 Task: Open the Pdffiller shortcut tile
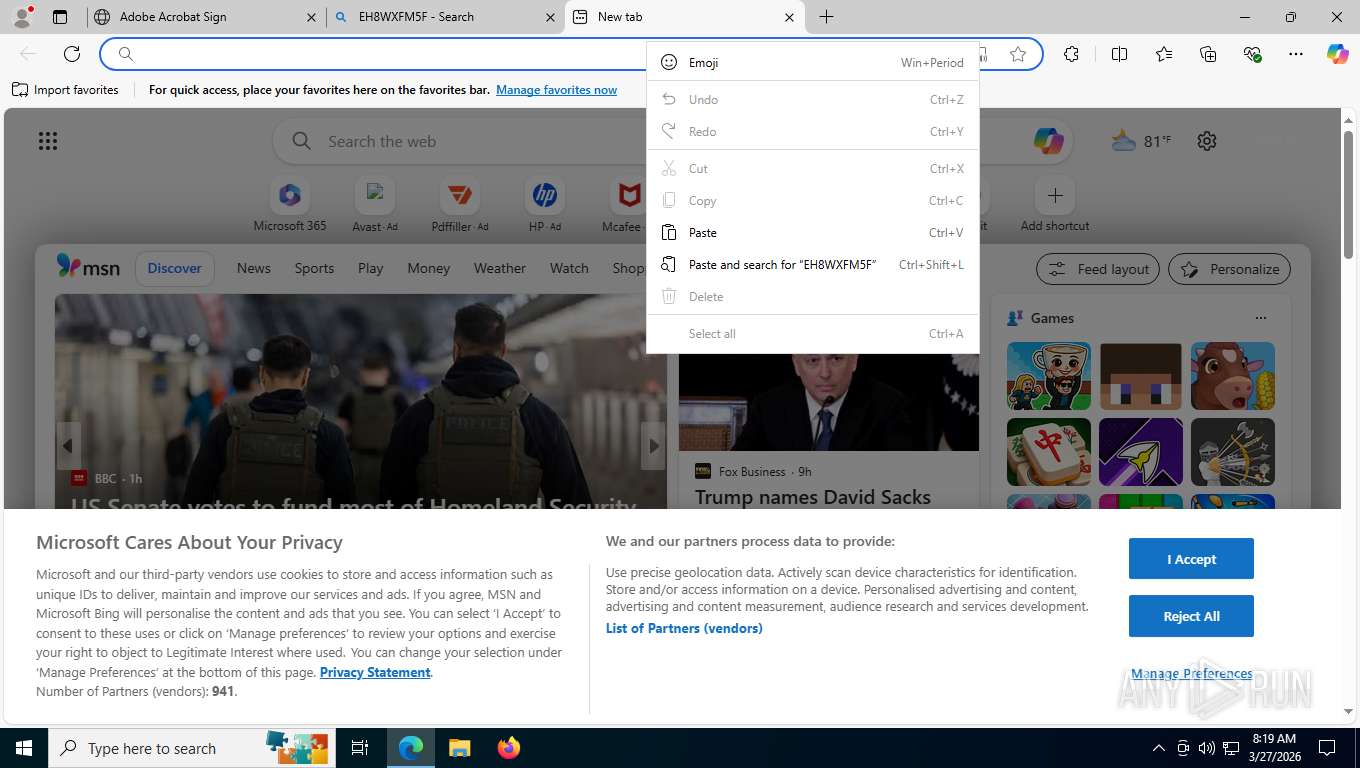[460, 205]
